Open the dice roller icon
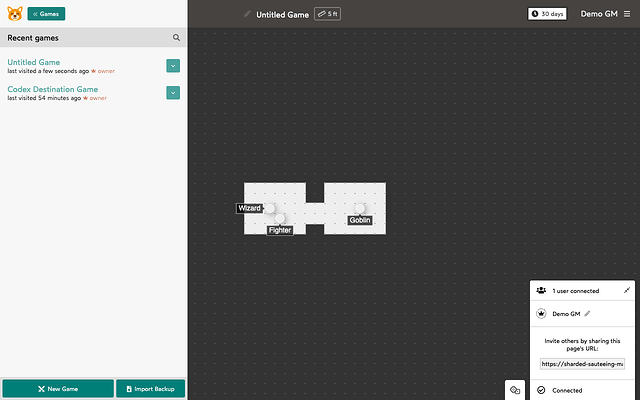 pos(515,389)
